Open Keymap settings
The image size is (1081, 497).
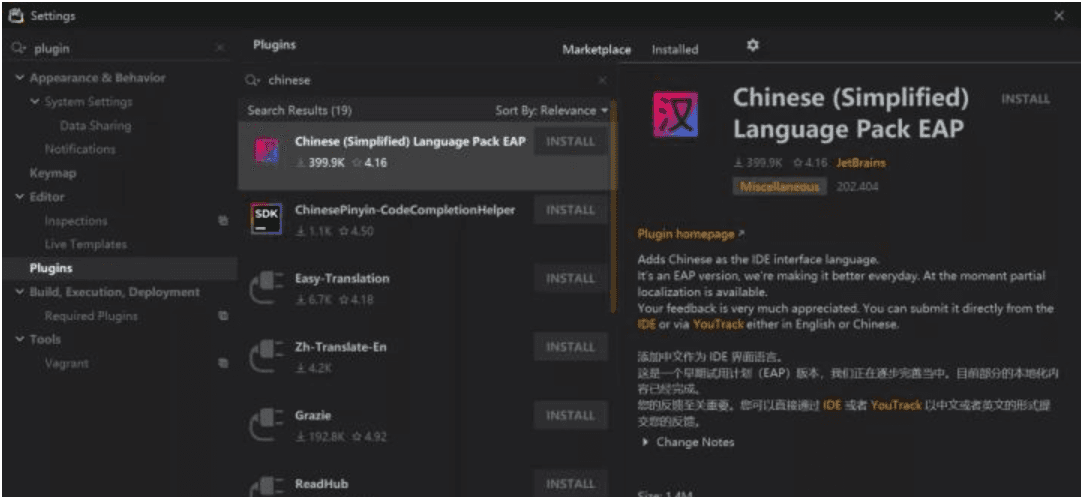[52, 173]
